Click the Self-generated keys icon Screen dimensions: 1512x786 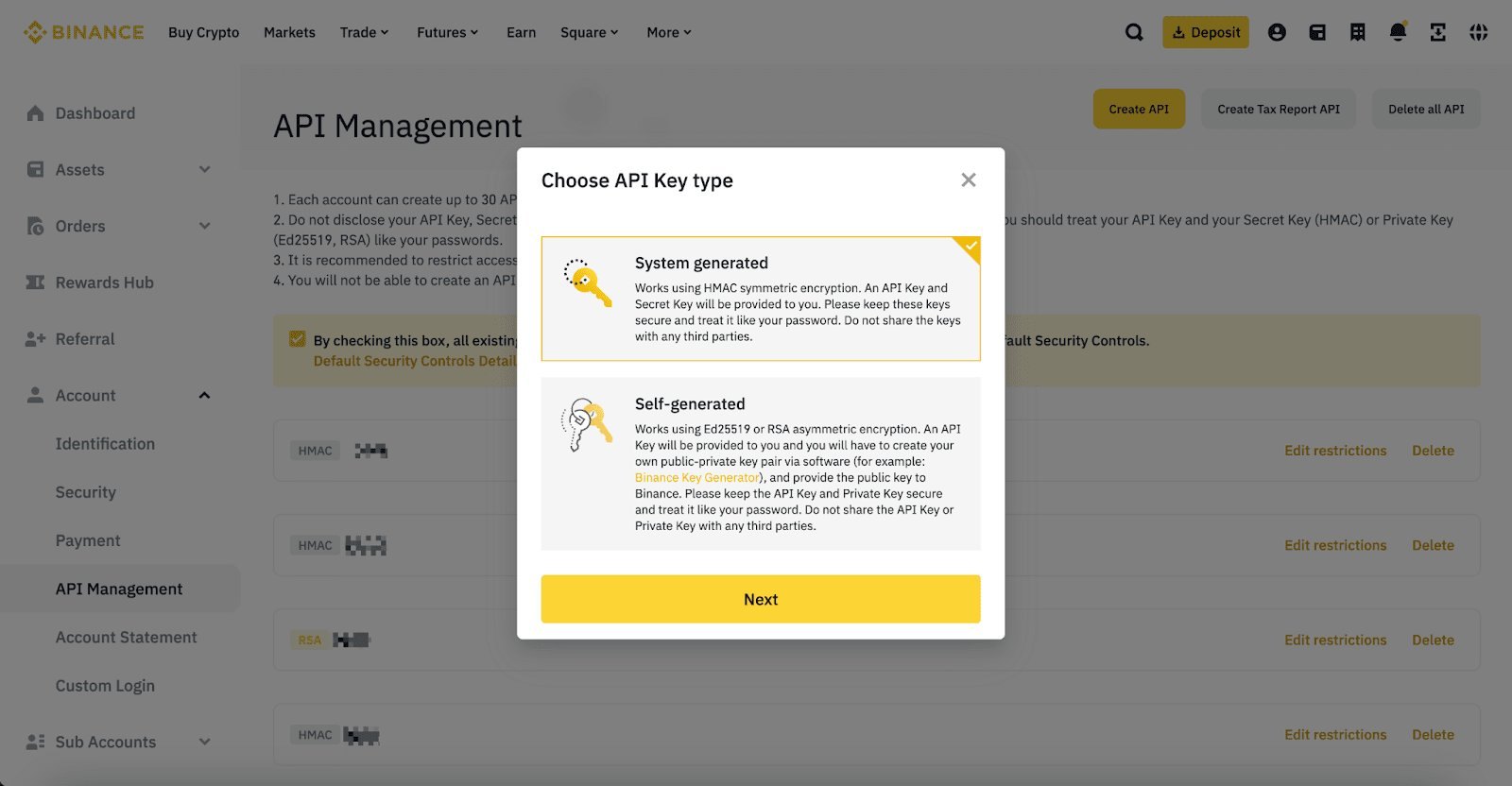tap(587, 424)
